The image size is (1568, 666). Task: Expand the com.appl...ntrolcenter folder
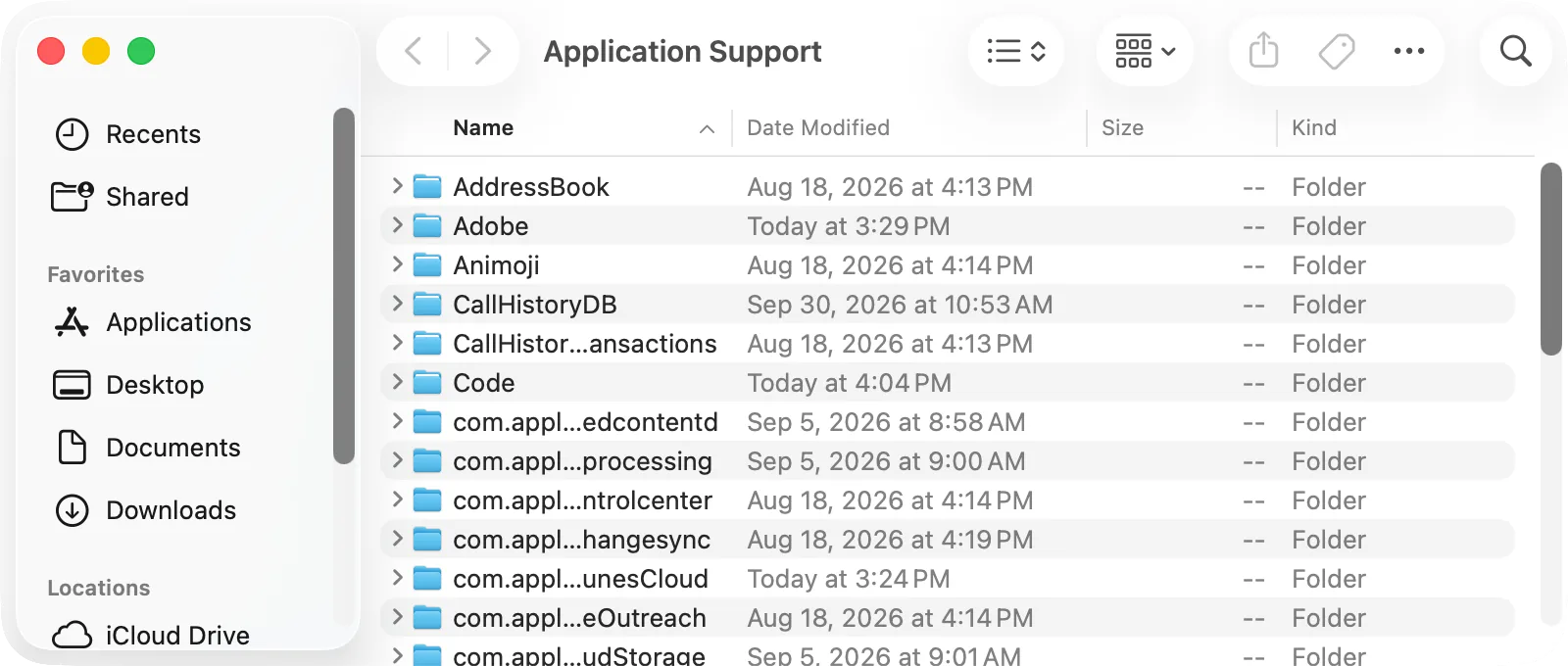tap(397, 499)
